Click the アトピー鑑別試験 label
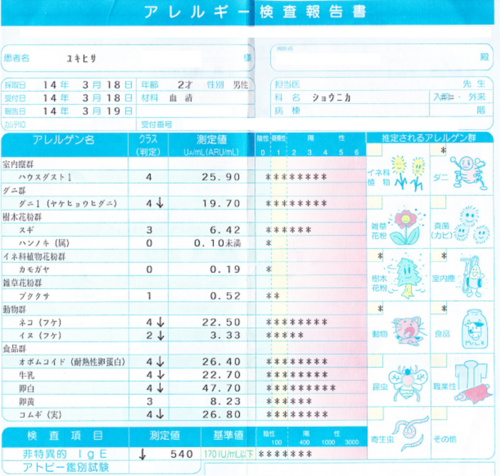Screen dimensions: 500x476 tap(66, 467)
